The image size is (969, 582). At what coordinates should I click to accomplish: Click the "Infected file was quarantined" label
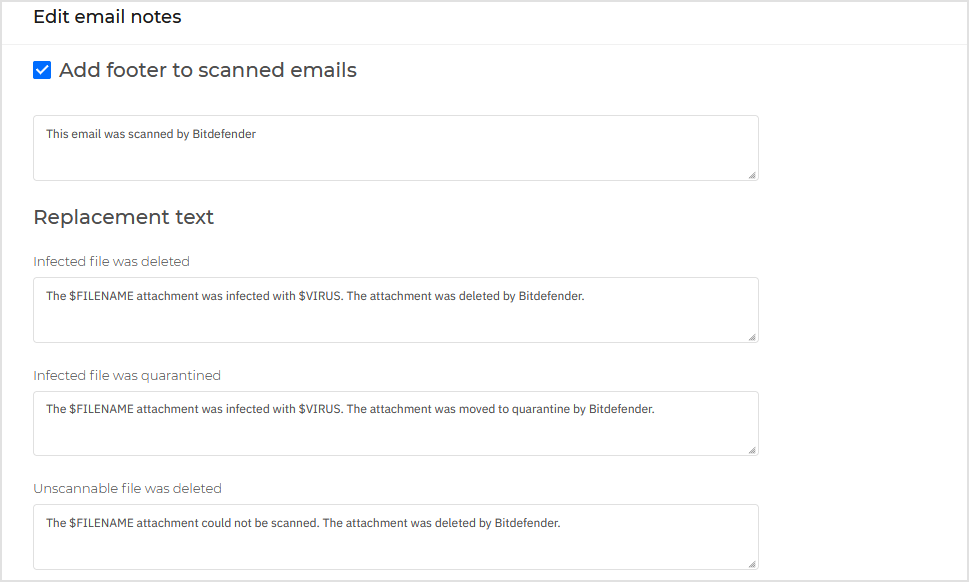tap(126, 375)
